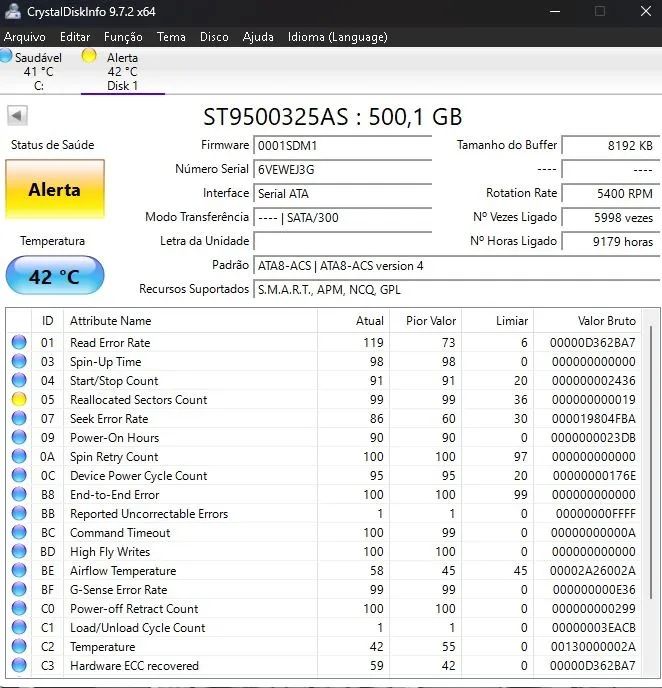Click the blue Saudável status circle for C:
662x688 pixels.
[6, 56]
